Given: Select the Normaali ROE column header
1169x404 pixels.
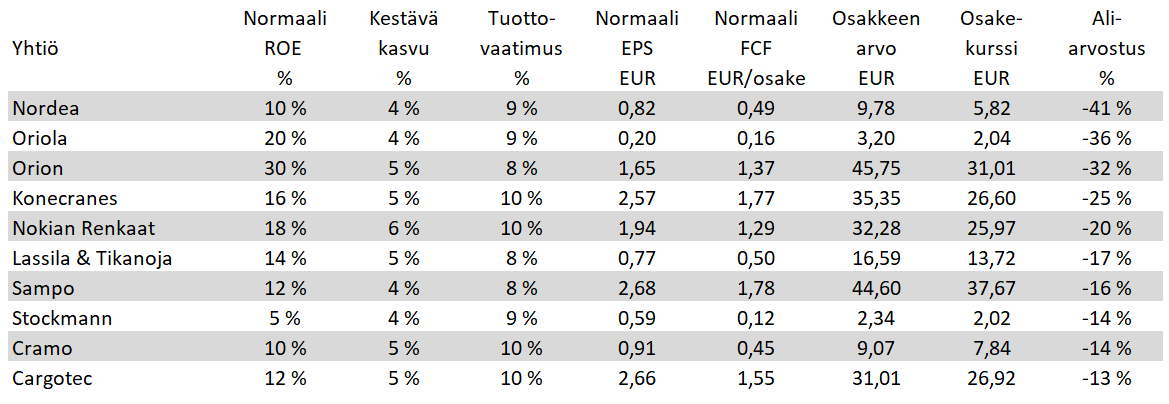Looking at the screenshot, I should 284,48.
